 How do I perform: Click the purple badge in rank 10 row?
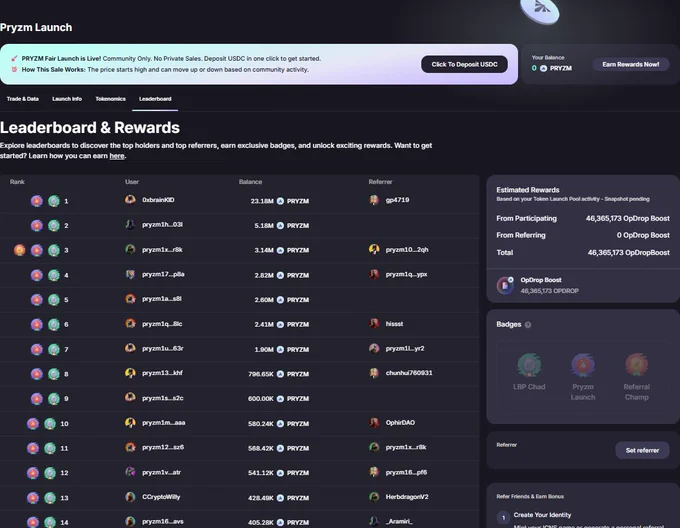coord(33,424)
